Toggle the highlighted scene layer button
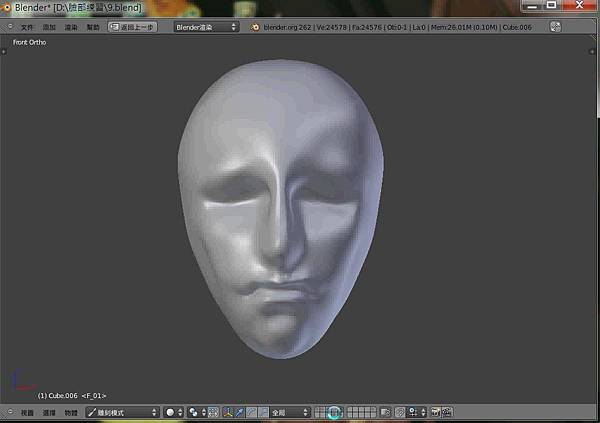 point(334,412)
